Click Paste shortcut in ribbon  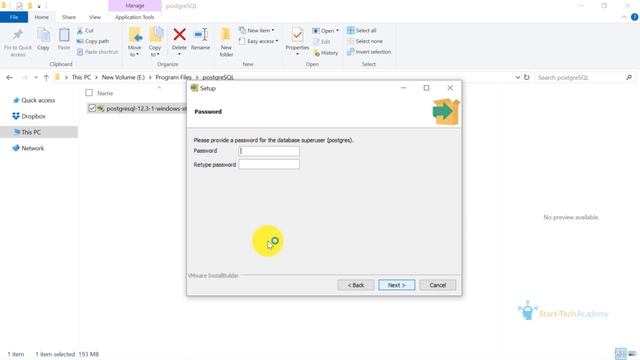click(x=97, y=52)
